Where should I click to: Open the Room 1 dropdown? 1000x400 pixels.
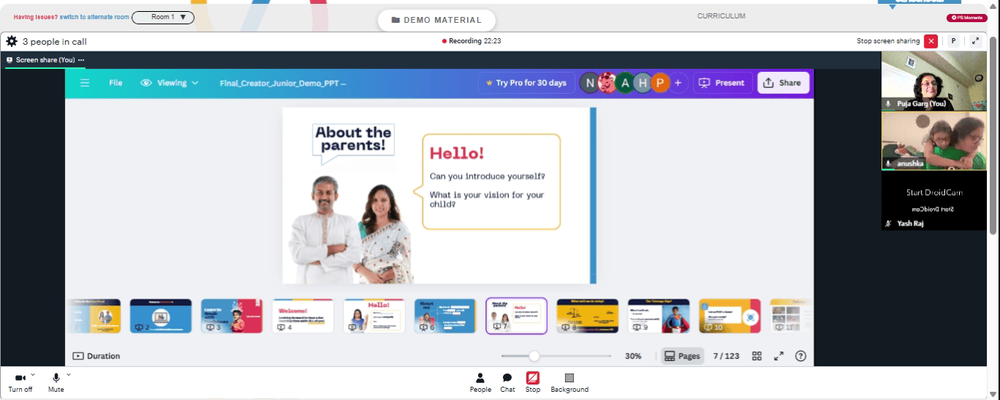163,17
